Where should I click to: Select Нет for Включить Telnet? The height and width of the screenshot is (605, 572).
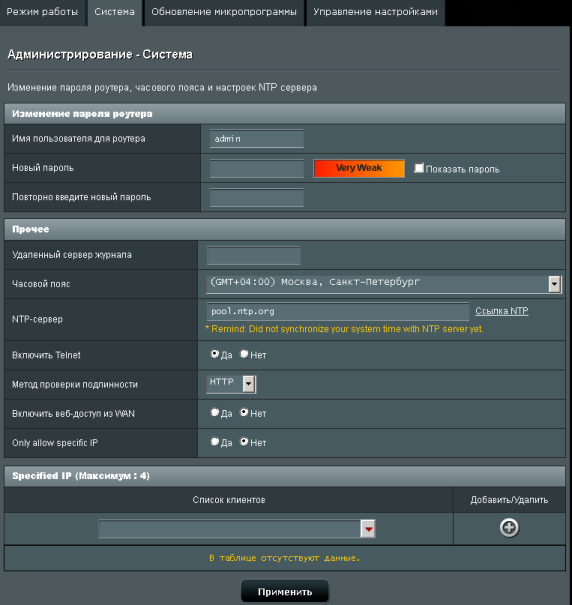(244, 354)
